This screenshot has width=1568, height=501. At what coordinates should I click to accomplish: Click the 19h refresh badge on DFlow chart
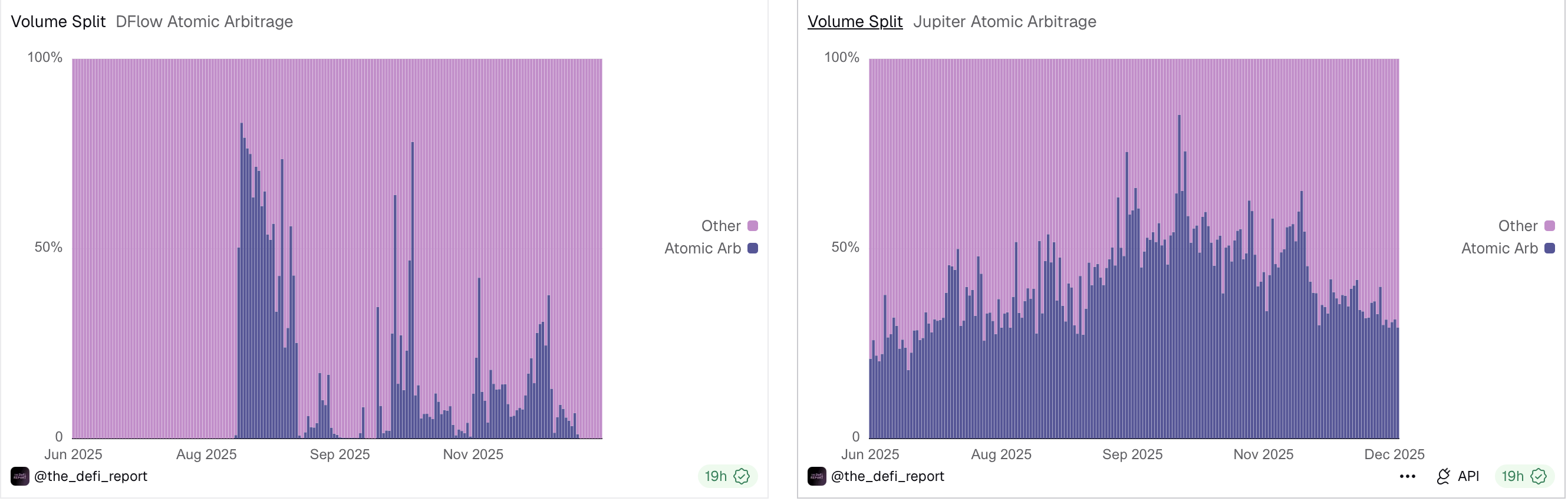coord(716,477)
